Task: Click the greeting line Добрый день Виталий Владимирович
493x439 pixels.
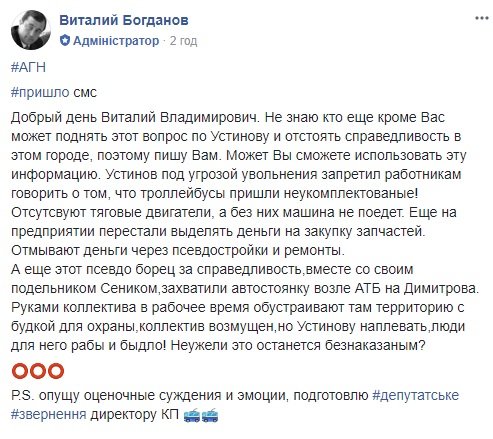Action: (x=134, y=118)
